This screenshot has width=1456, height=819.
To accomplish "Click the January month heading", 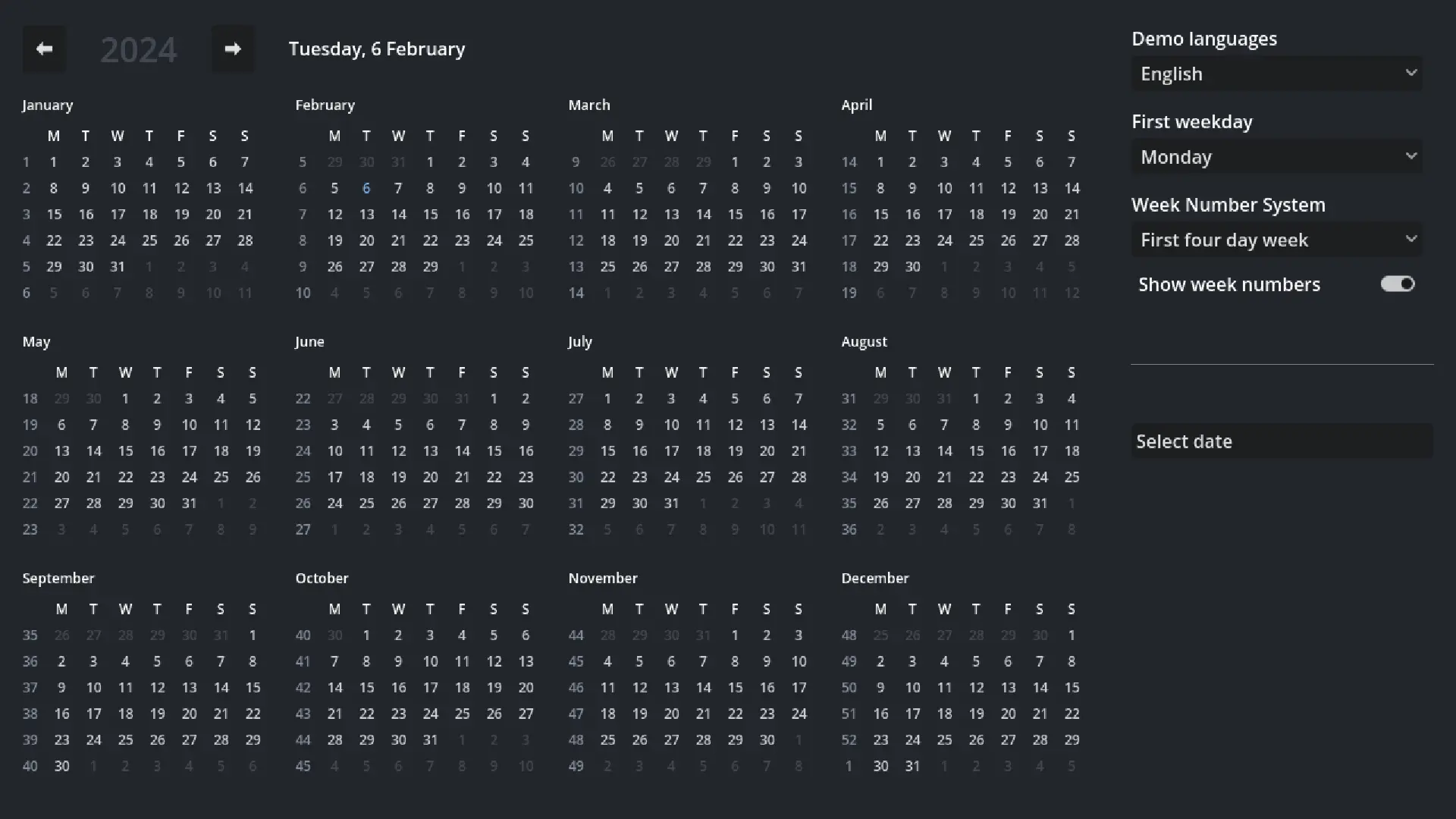I will click(48, 105).
